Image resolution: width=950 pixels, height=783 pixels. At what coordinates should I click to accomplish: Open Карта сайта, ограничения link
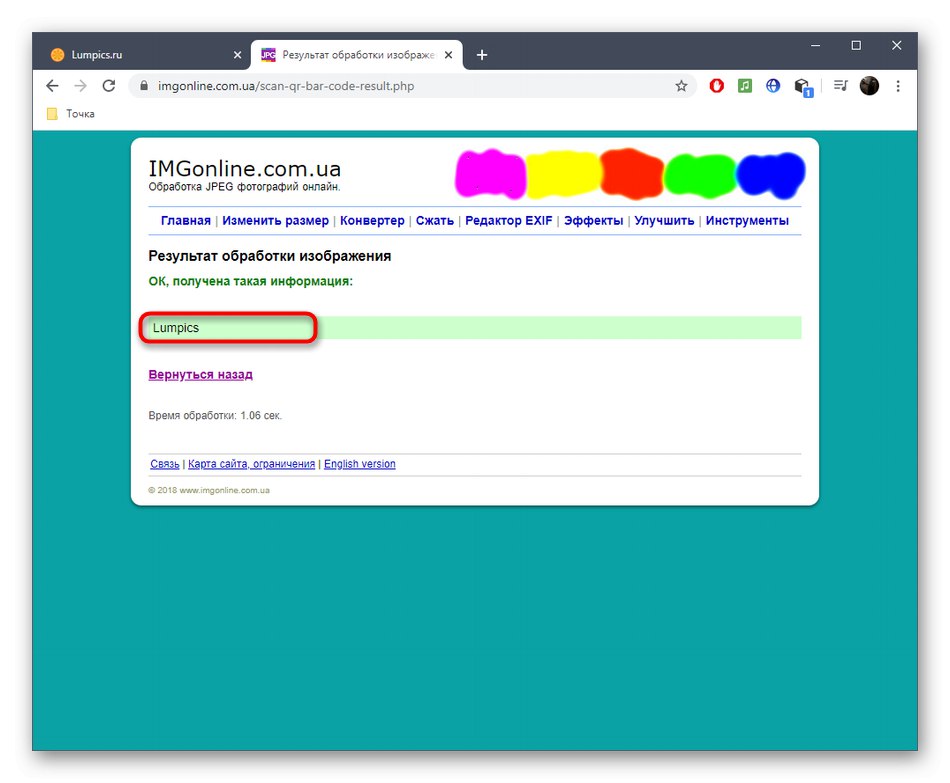251,464
